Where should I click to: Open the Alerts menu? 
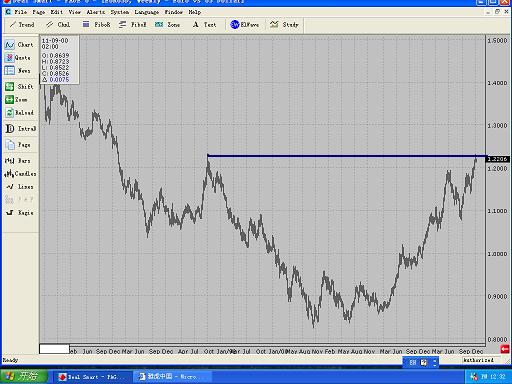(96, 12)
